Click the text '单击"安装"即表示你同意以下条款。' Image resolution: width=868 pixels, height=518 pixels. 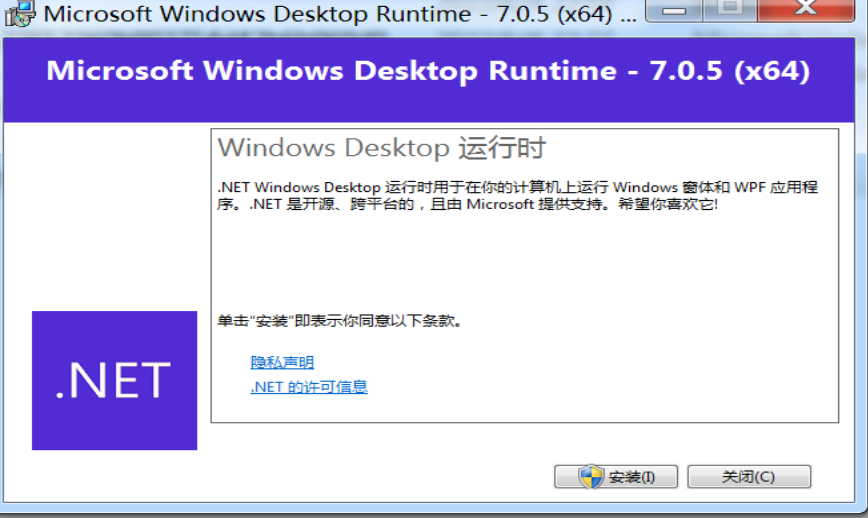click(339, 321)
